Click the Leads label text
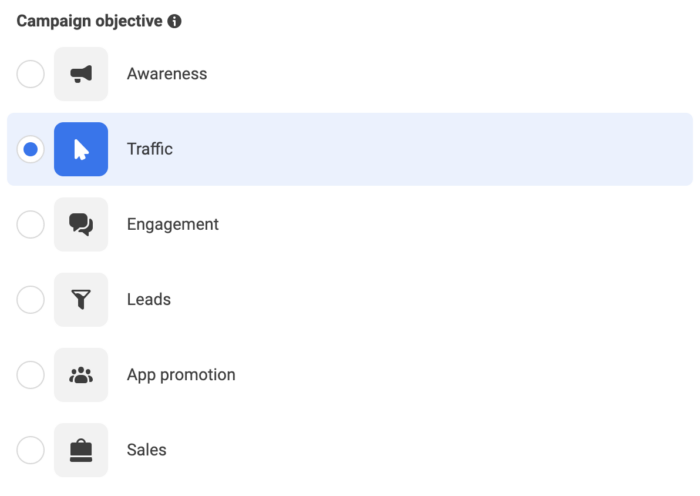The width and height of the screenshot is (700, 496). click(149, 300)
